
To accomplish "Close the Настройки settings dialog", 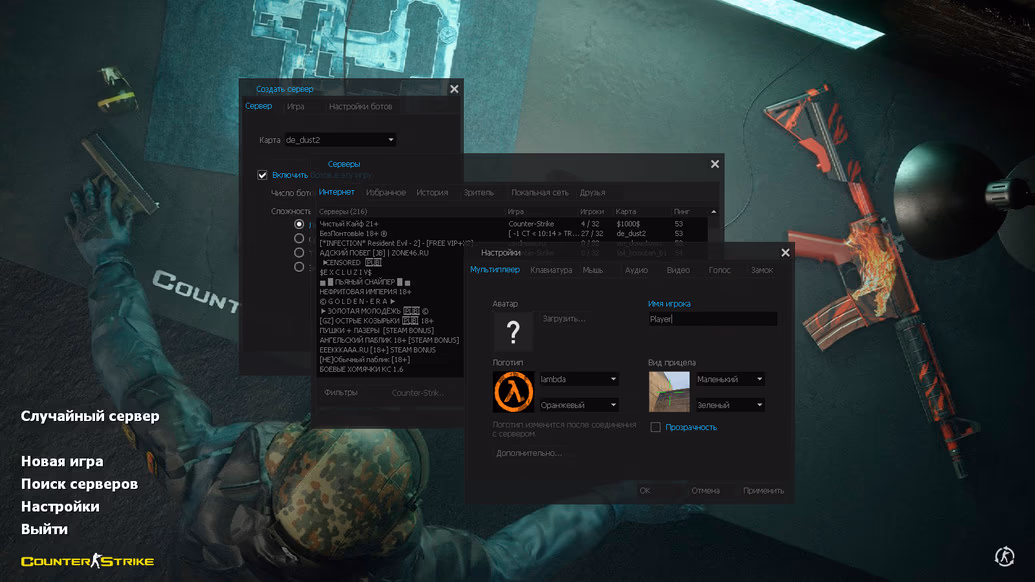I will click(x=785, y=253).
